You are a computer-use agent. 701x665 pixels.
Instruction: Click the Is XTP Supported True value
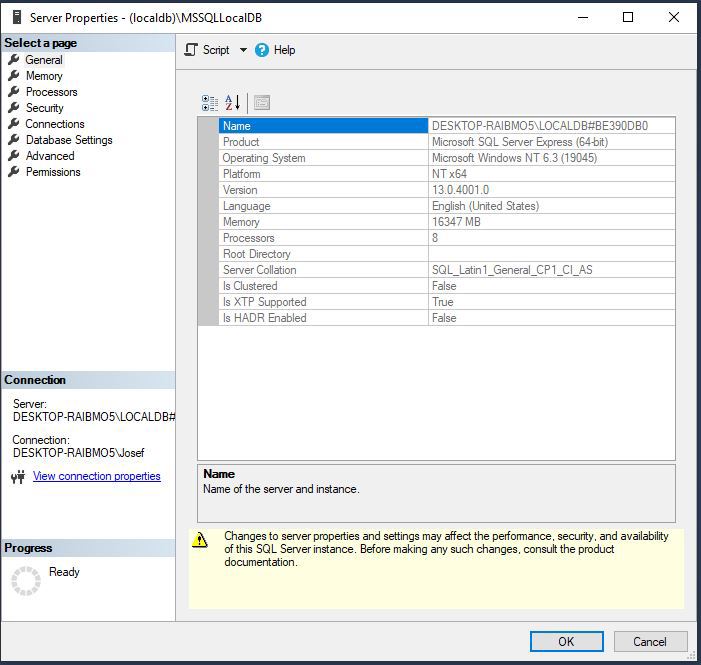[x=443, y=302]
